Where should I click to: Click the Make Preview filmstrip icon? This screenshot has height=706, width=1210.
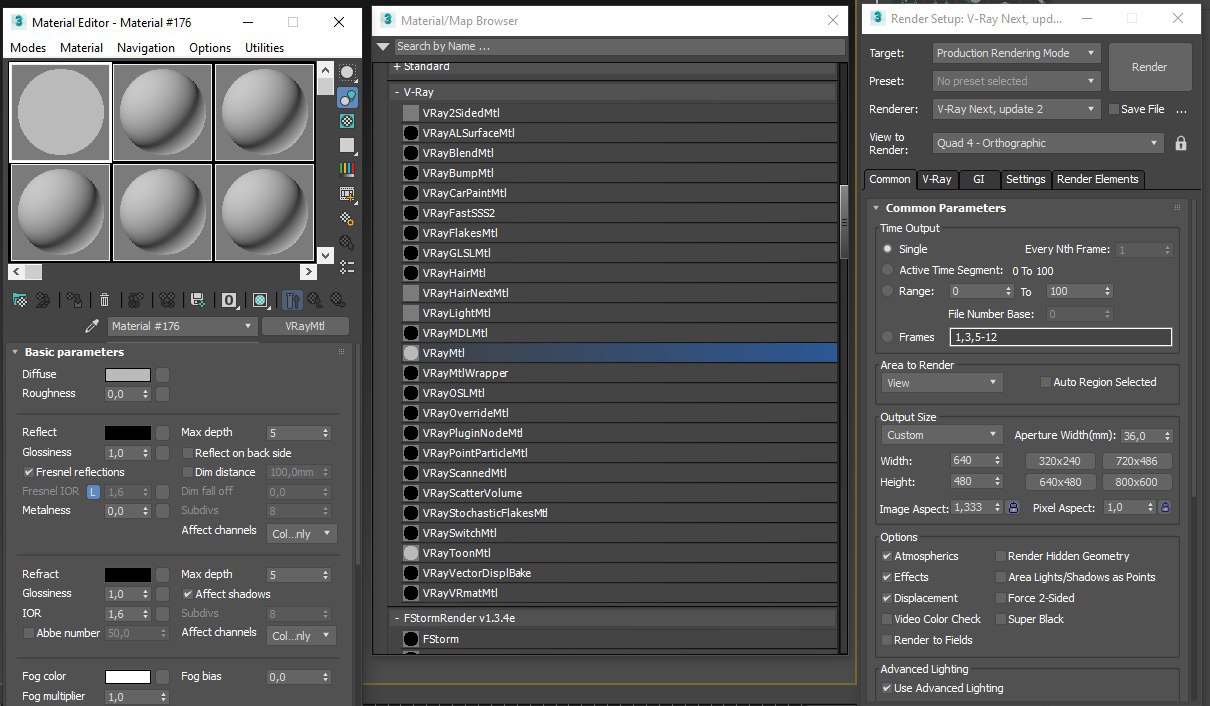(347, 194)
